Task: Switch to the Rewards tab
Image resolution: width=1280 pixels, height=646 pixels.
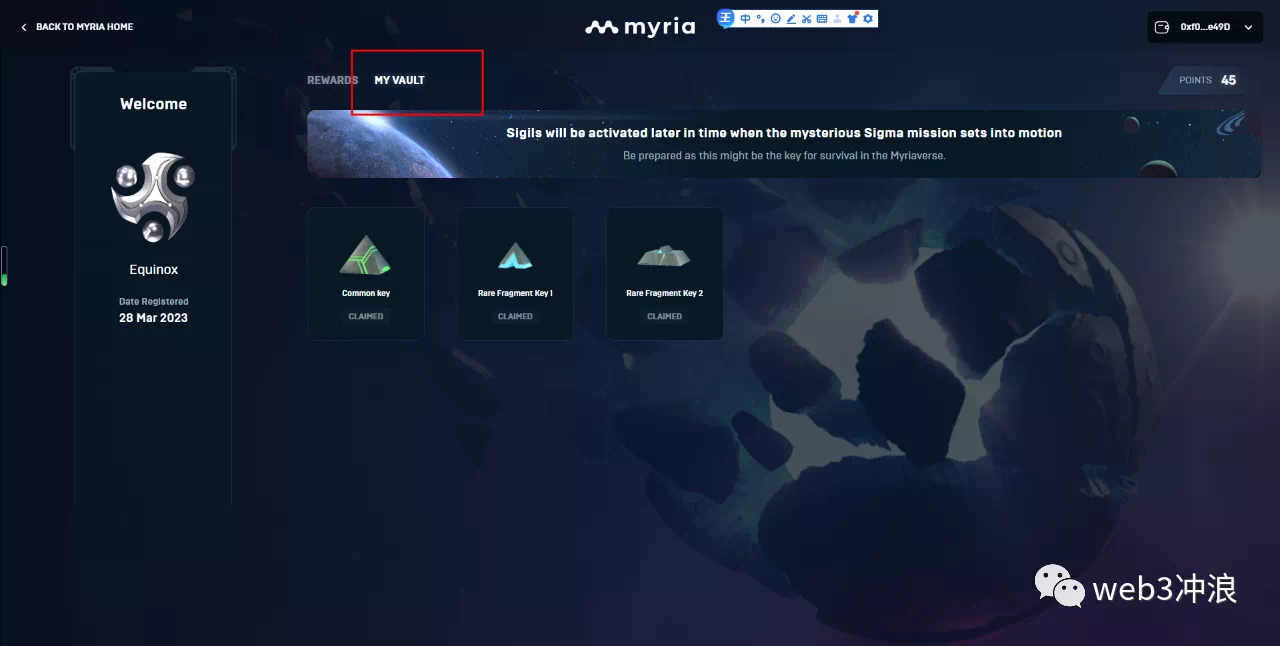Action: [332, 80]
